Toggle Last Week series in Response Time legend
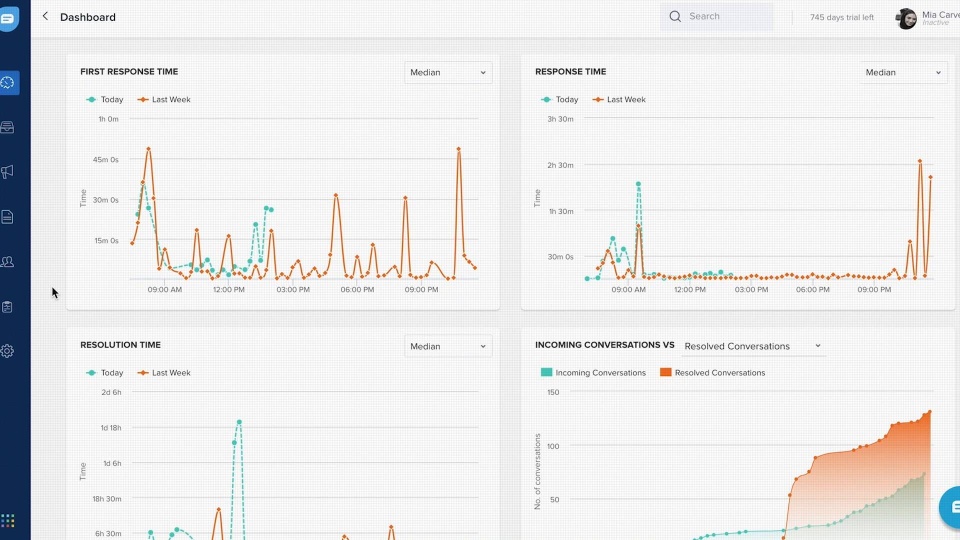This screenshot has width=960, height=540. 619,99
